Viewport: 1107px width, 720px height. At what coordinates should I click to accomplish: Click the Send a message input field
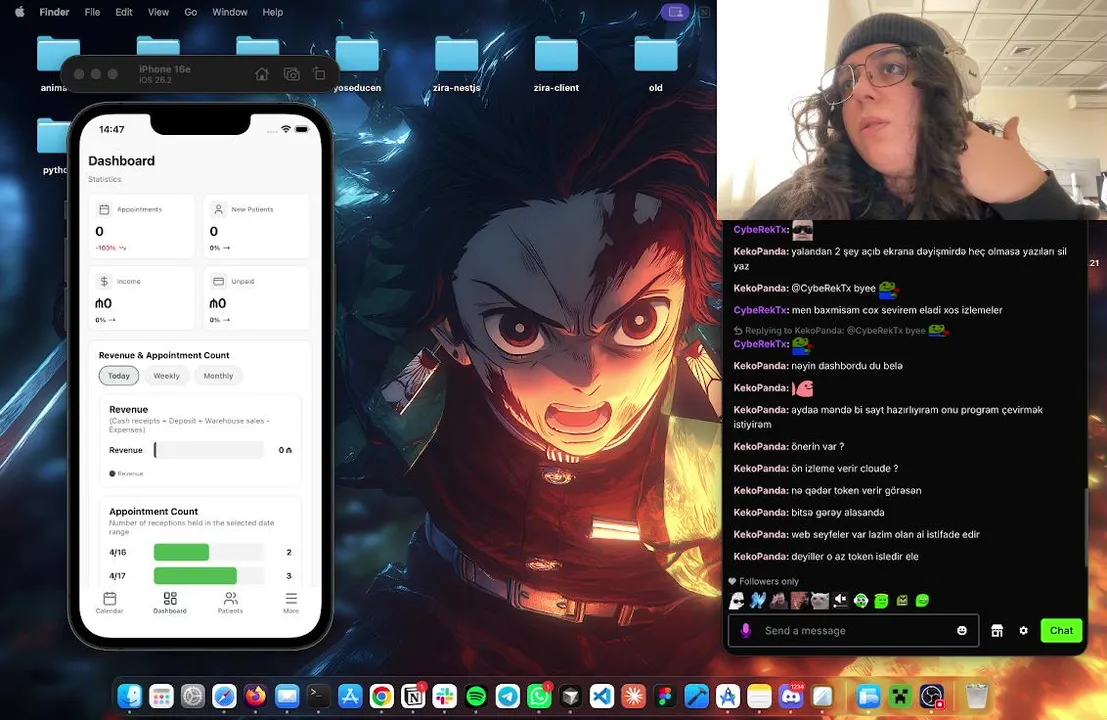(x=853, y=630)
